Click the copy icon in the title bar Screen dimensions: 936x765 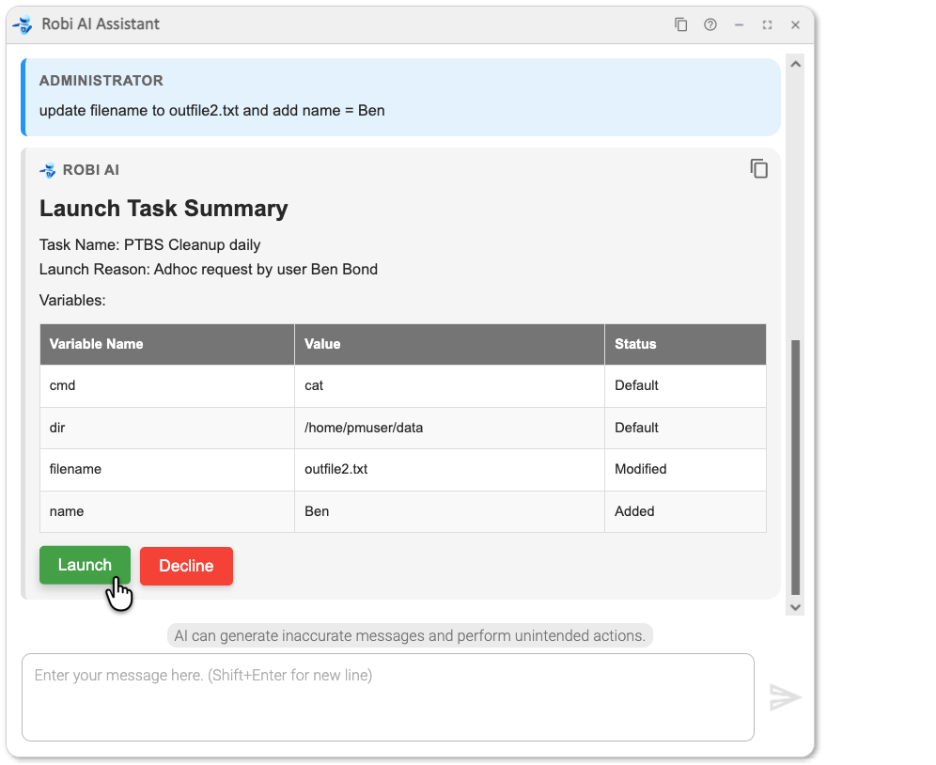pos(681,25)
